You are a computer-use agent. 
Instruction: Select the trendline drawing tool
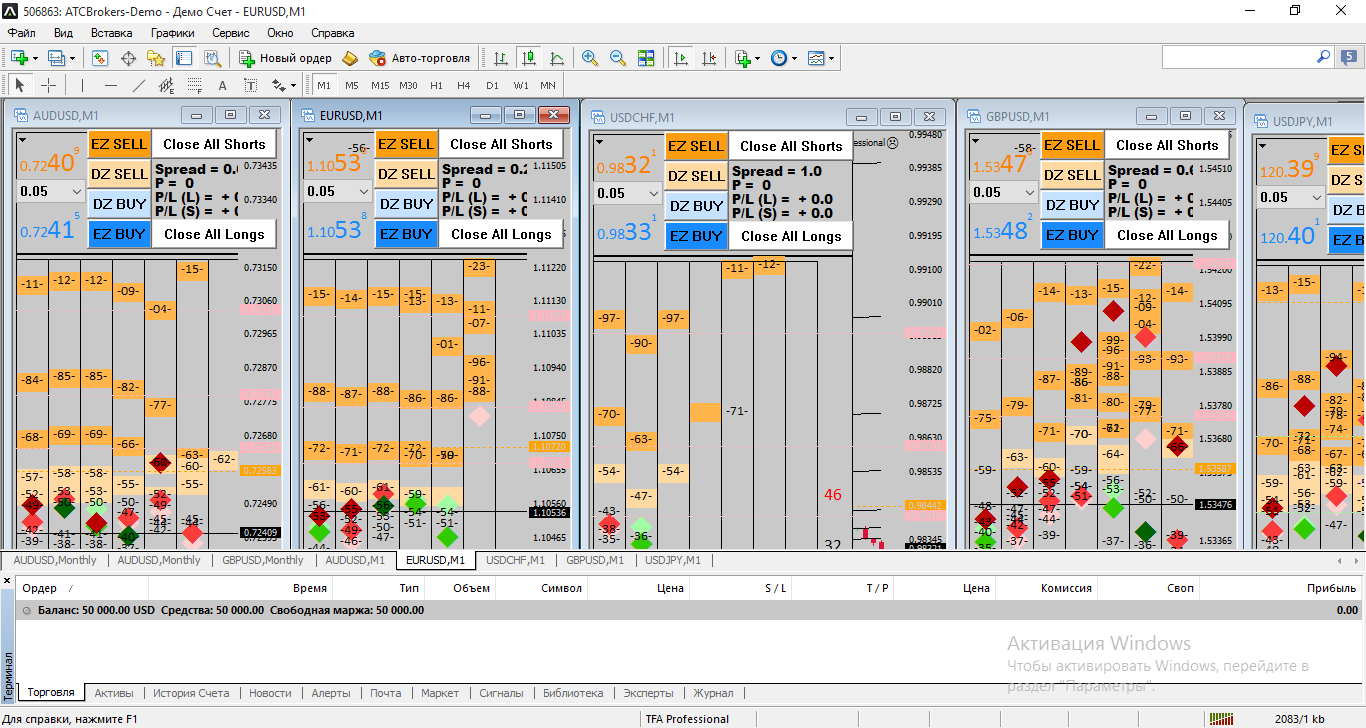(139, 85)
